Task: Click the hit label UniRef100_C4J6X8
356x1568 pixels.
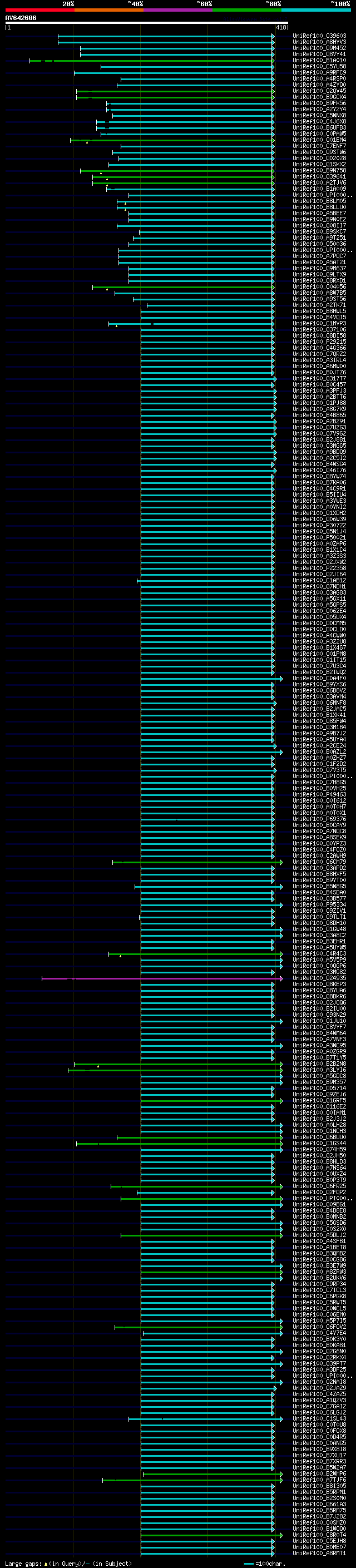Action: coord(319,122)
